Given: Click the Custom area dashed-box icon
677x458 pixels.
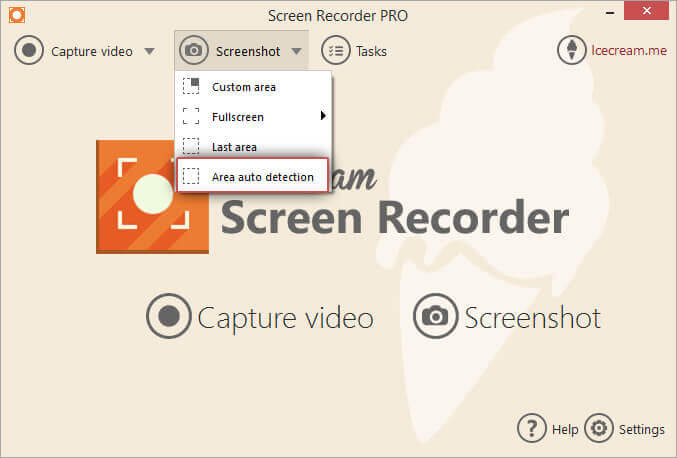Looking at the screenshot, I should pyautogui.click(x=191, y=86).
